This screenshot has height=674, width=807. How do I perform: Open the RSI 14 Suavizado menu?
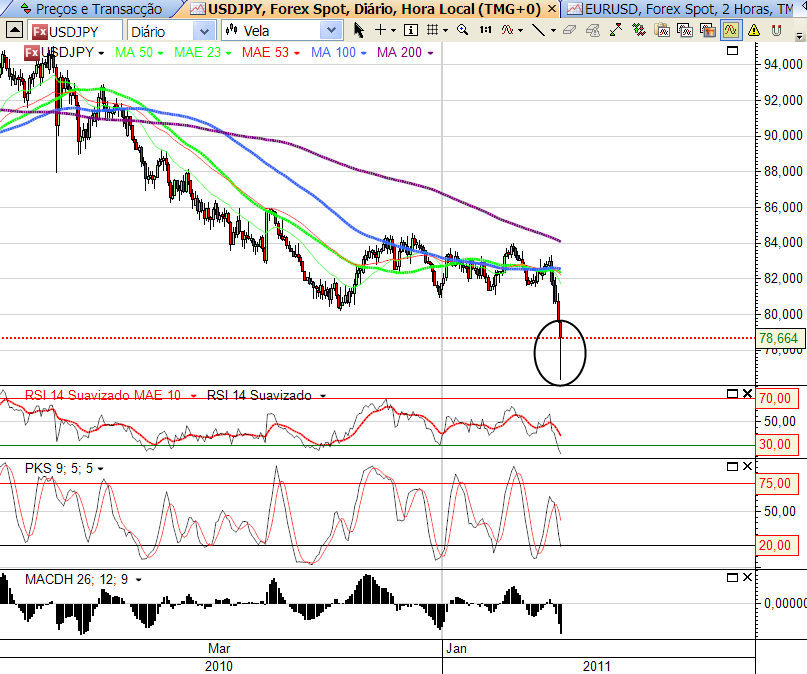tap(323, 396)
